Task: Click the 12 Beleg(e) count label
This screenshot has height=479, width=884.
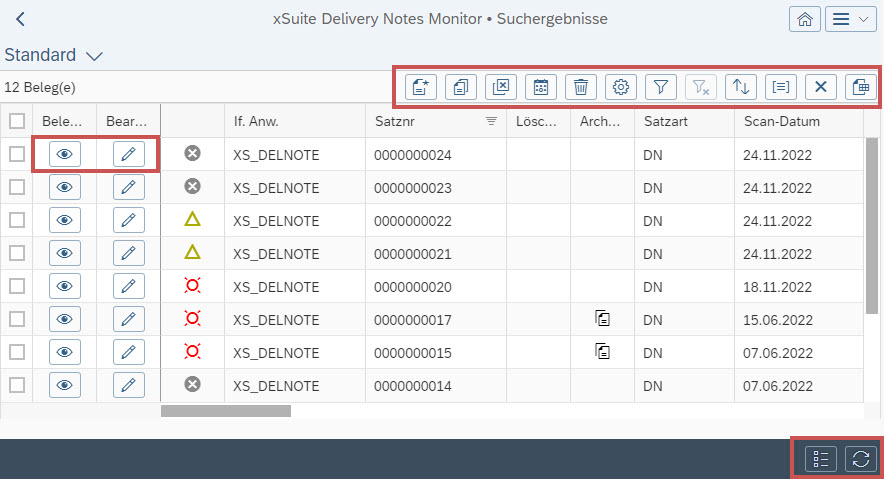Action: [39, 87]
